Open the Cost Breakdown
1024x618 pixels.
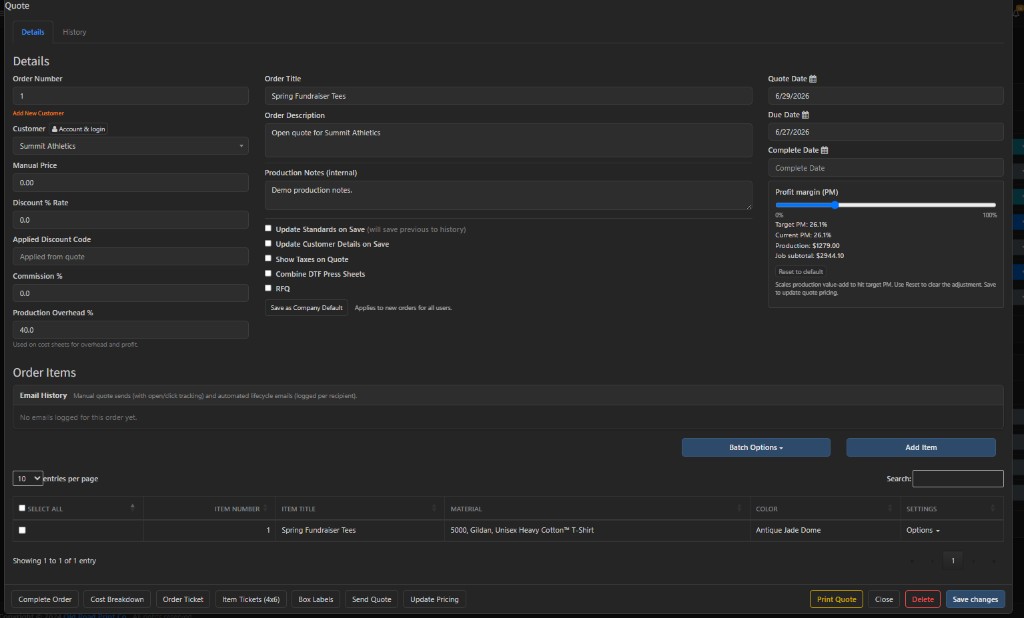pyautogui.click(x=117, y=599)
